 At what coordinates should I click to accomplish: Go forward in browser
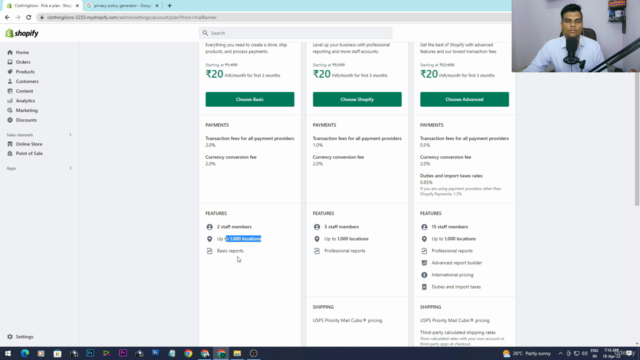tap(18, 17)
